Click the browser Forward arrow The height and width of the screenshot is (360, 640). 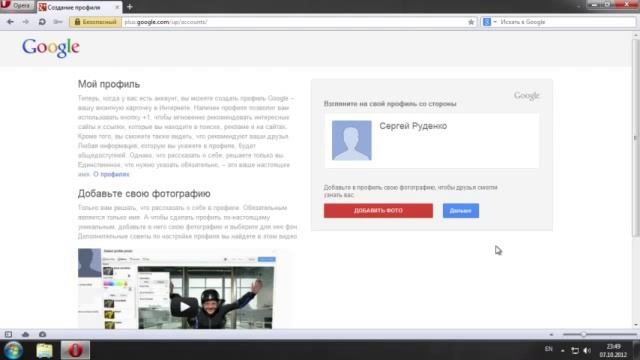(x=26, y=22)
